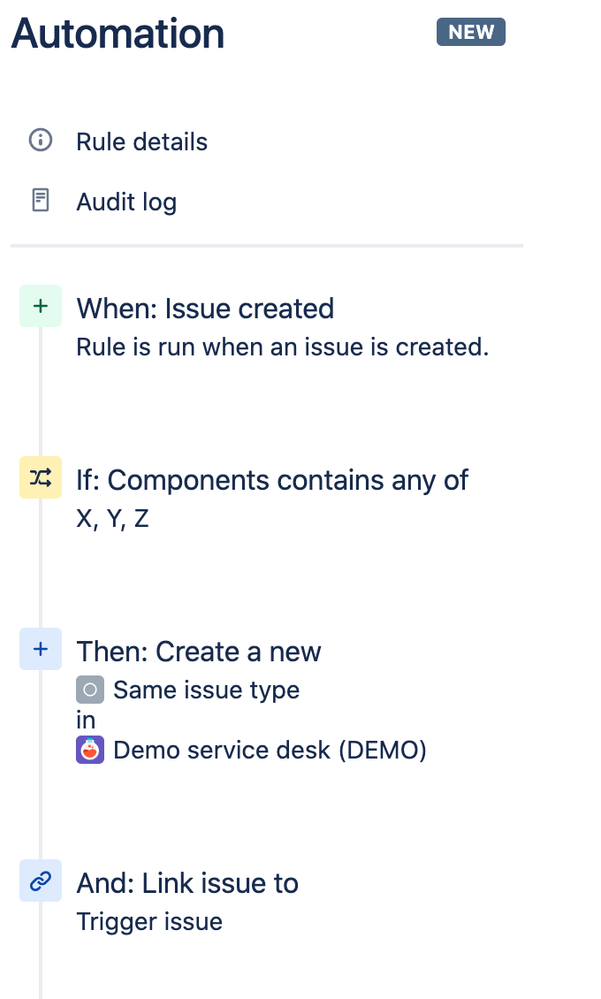Click the info icon beside Rule details
Viewport: 601px width, 999px height.
40,141
